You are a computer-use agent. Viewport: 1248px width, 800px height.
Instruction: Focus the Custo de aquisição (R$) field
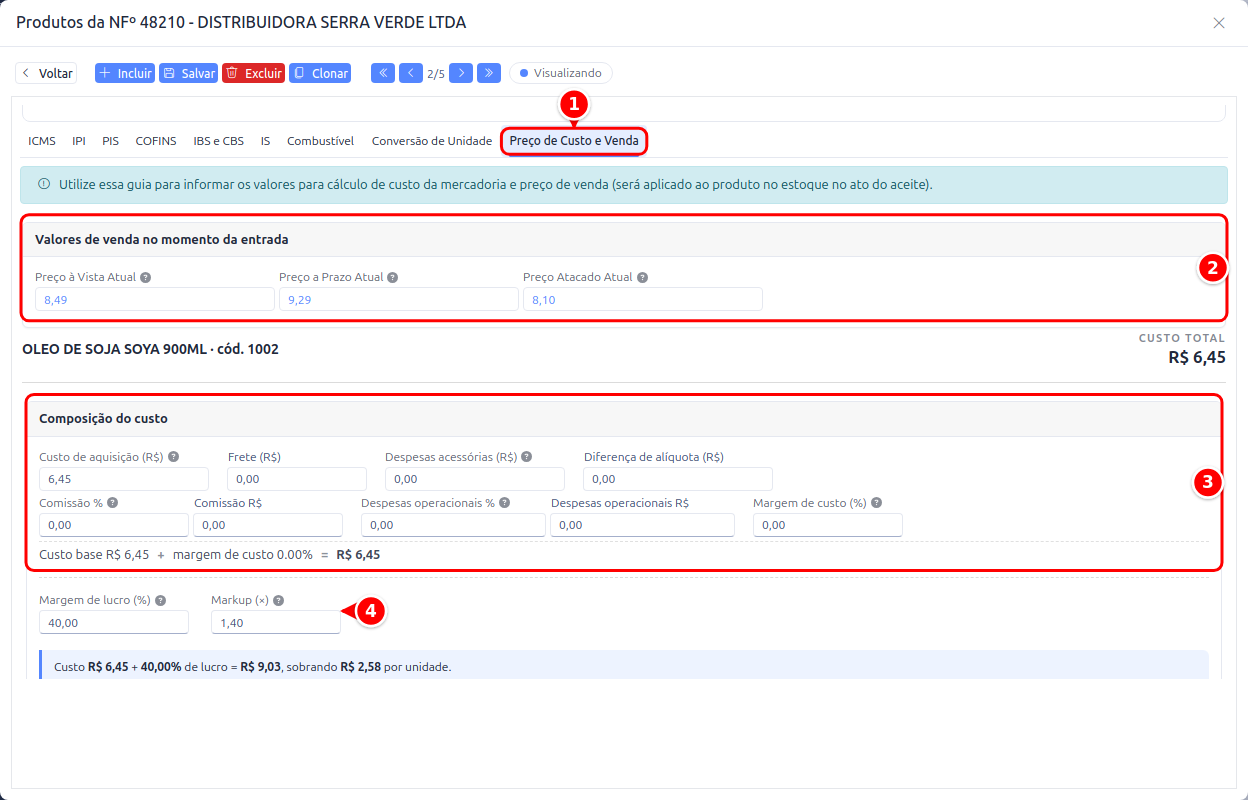coord(124,479)
